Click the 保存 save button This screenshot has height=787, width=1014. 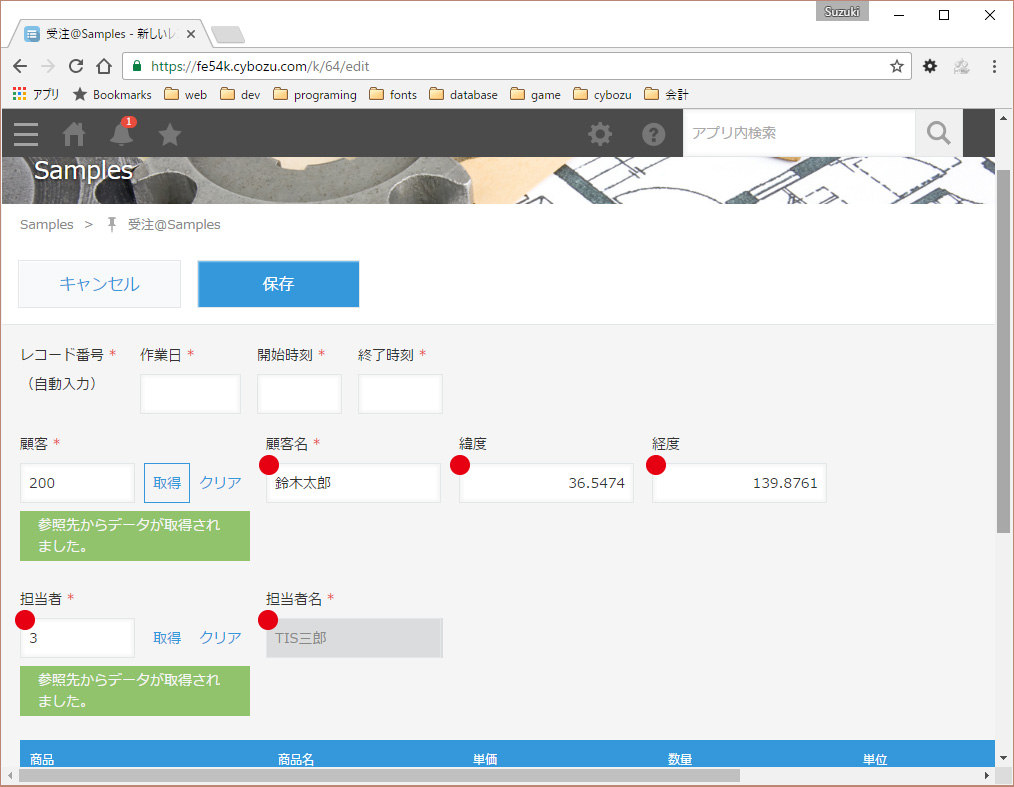point(278,284)
